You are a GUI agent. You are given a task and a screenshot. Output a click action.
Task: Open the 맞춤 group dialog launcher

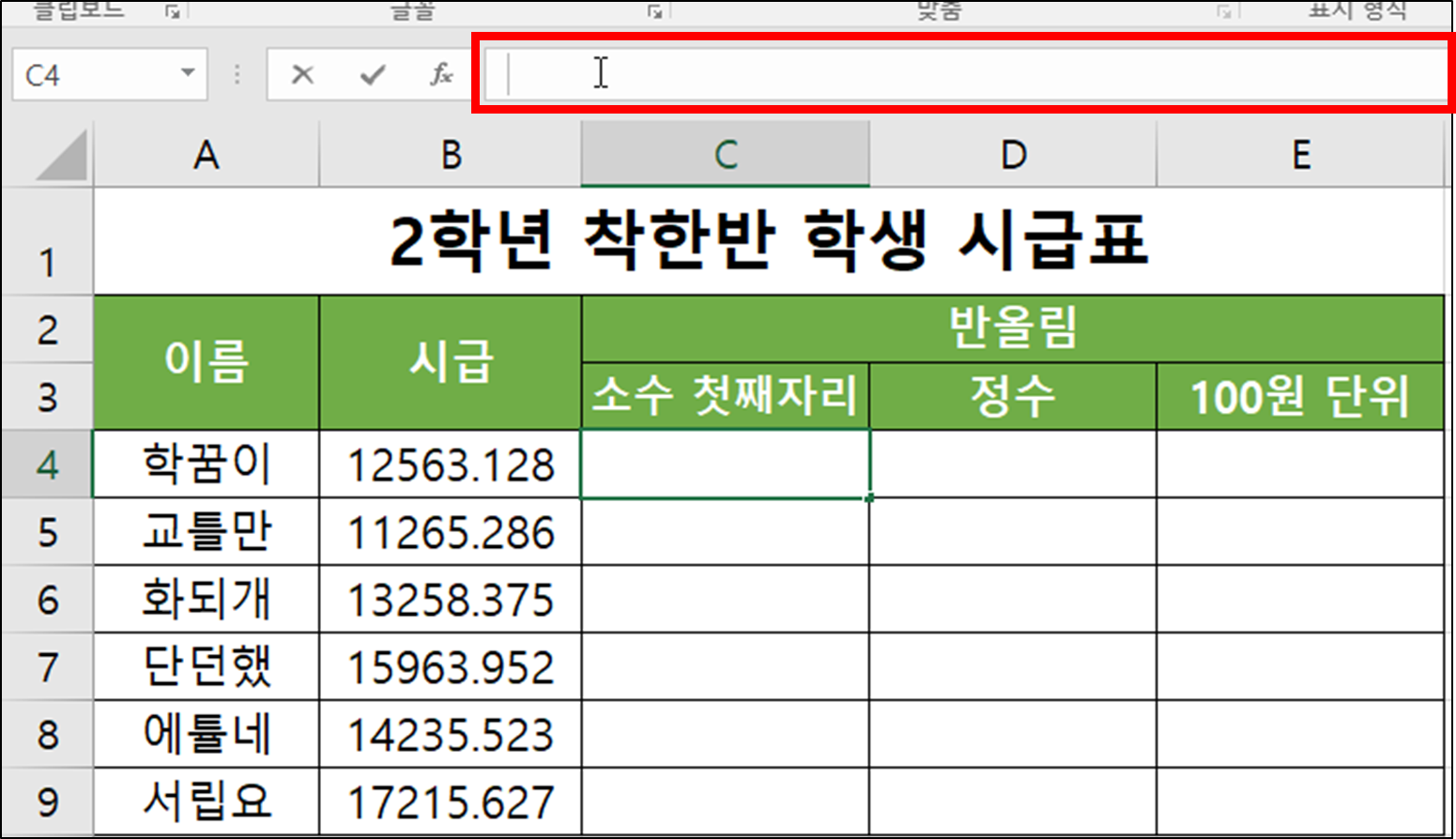[1225, 13]
